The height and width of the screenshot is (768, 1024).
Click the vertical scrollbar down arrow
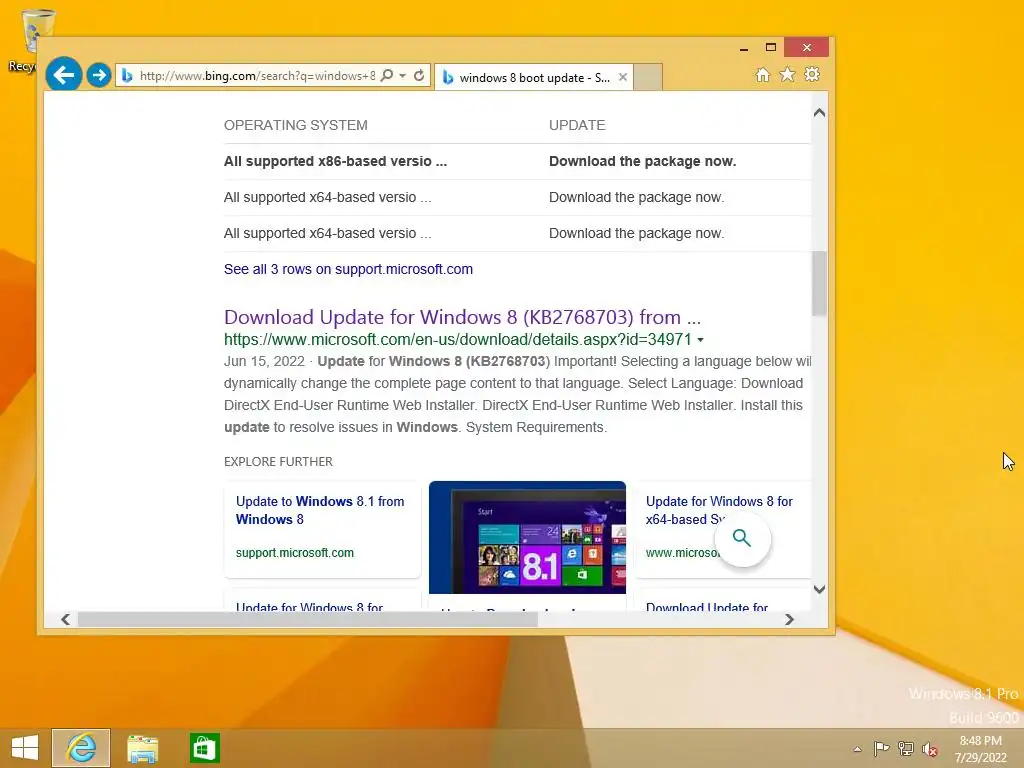tap(819, 589)
